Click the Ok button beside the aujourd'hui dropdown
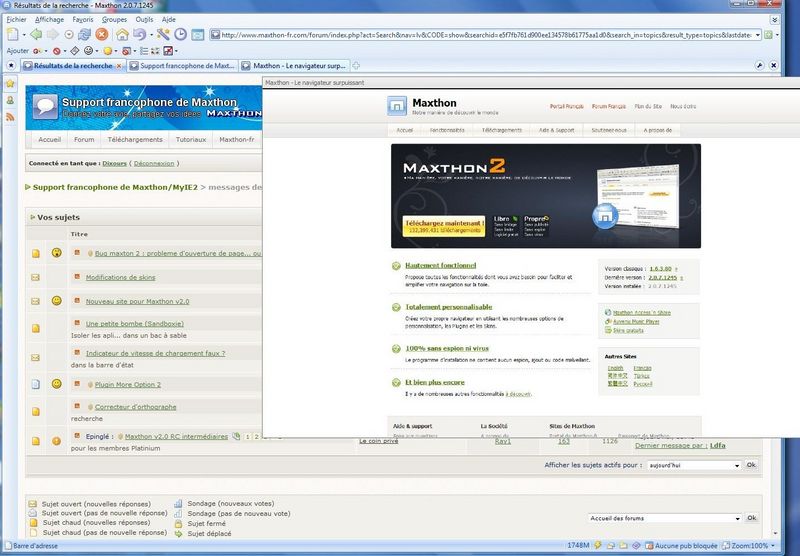Image resolution: width=800 pixels, height=556 pixels. 751,465
